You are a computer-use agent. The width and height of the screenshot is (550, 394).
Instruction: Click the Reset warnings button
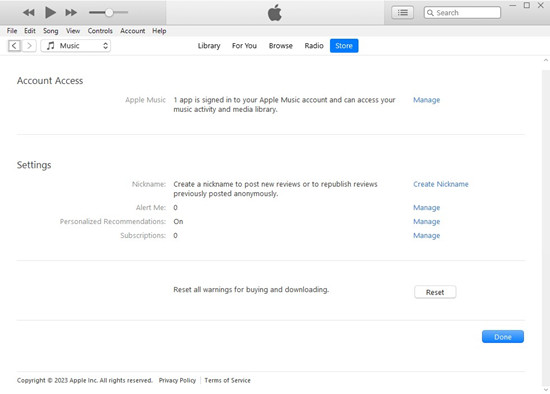click(x=435, y=292)
